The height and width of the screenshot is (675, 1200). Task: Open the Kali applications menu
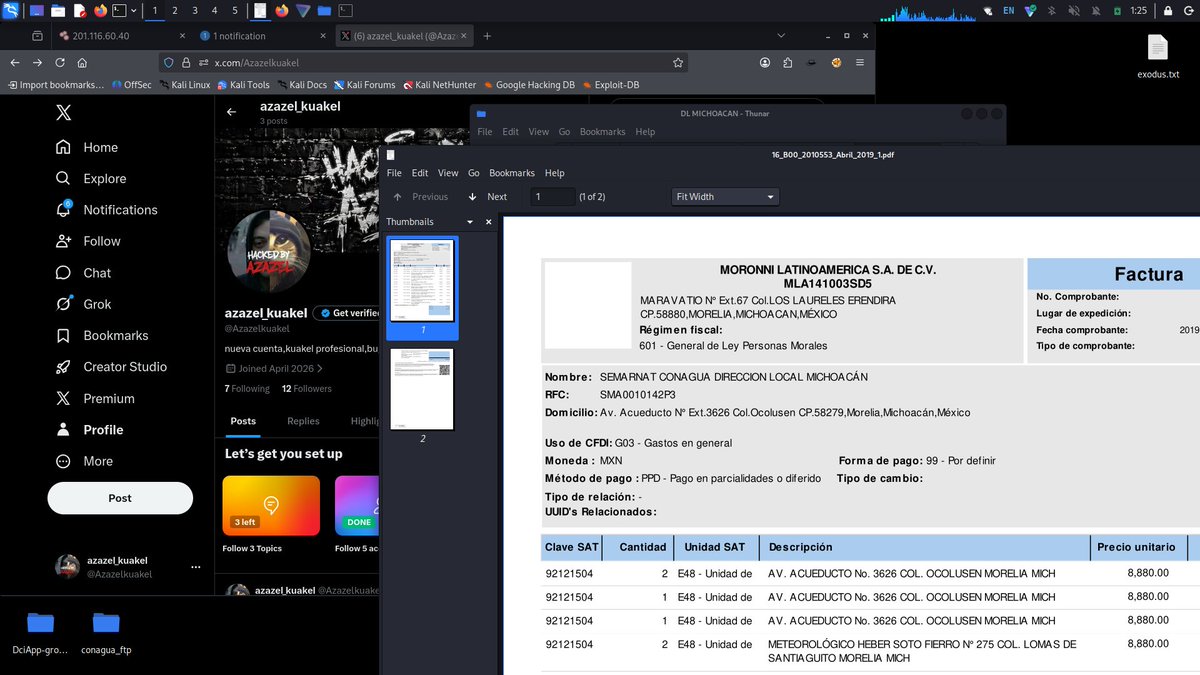pyautogui.click(x=11, y=11)
